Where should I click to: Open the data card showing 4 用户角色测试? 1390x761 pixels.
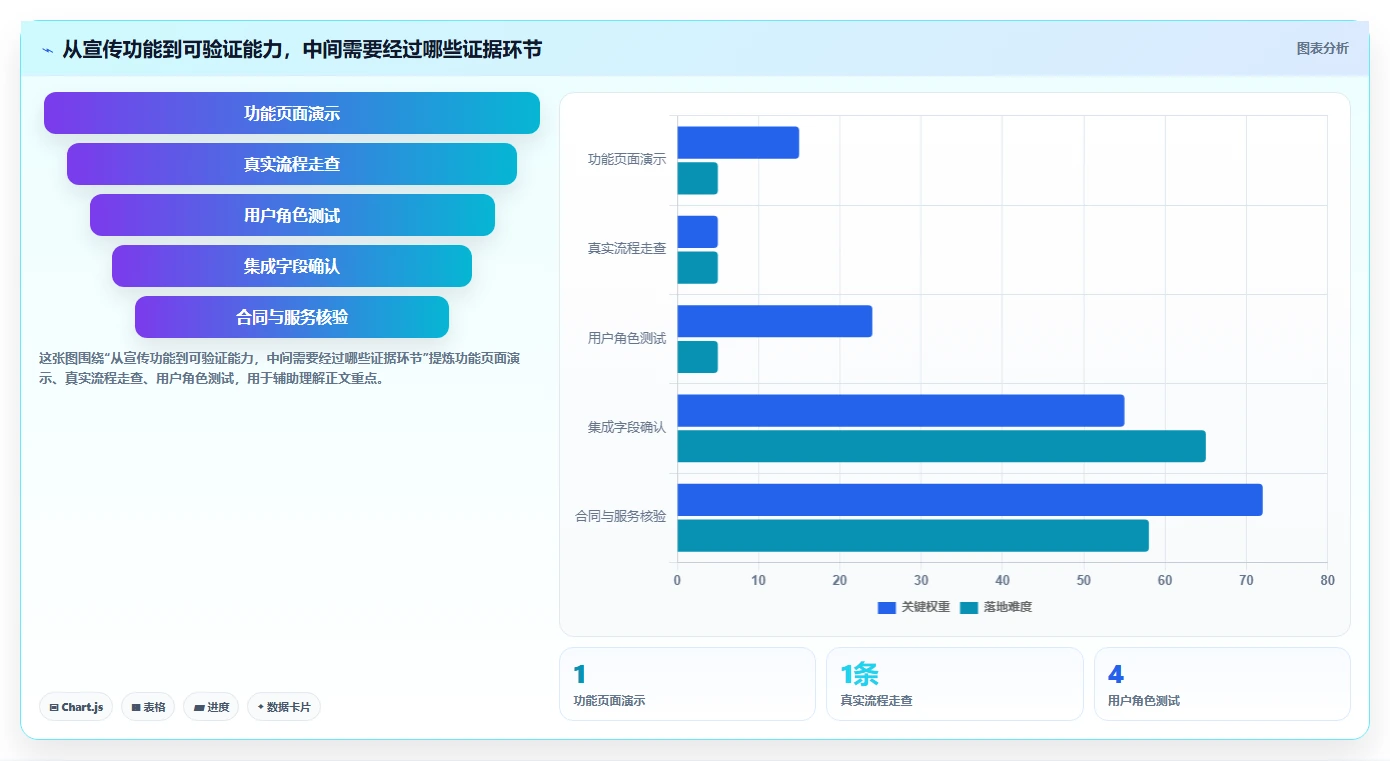tap(1222, 684)
